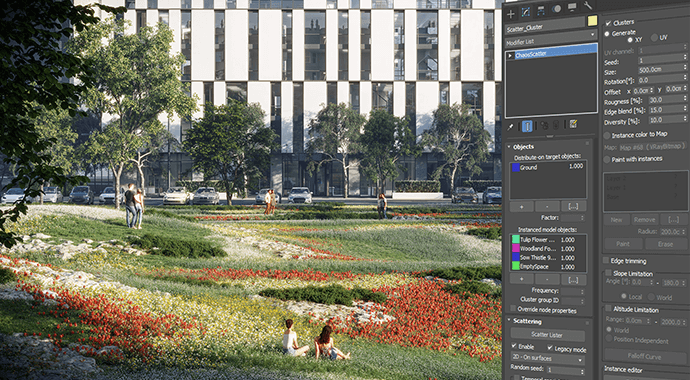Select the Woodland Fo... row

tap(548, 248)
